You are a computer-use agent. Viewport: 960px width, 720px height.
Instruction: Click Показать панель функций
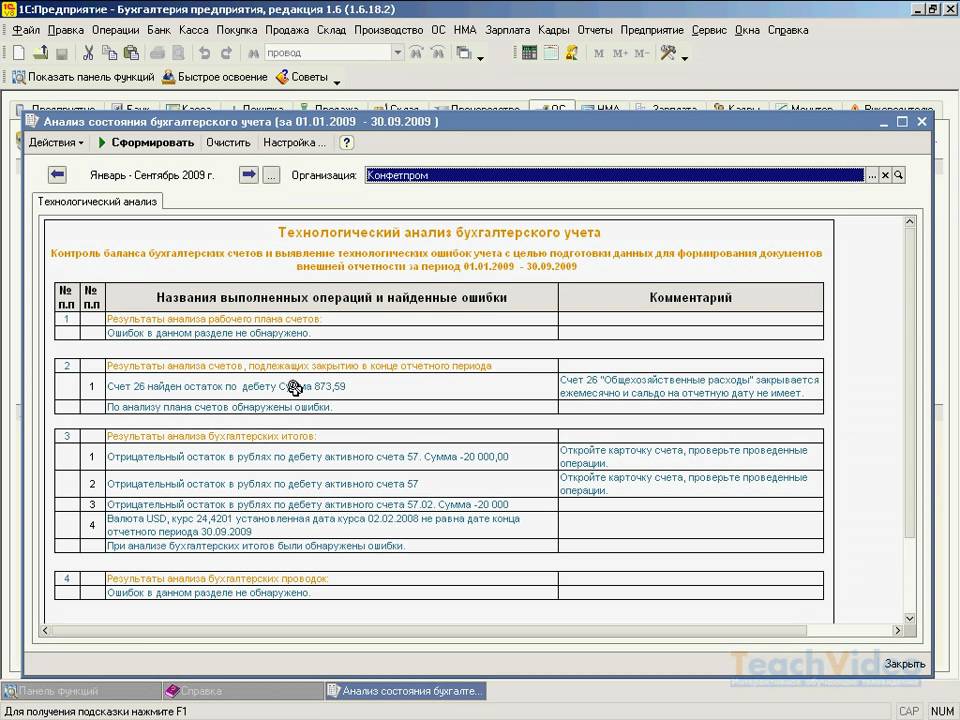84,77
